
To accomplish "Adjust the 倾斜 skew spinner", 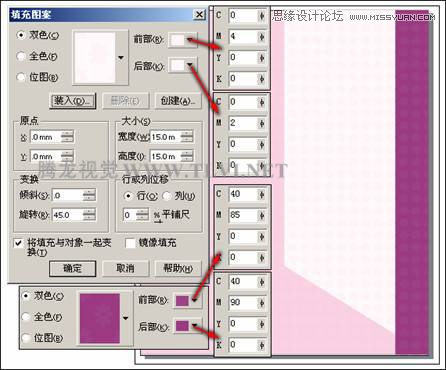I will pyautogui.click(x=89, y=195).
